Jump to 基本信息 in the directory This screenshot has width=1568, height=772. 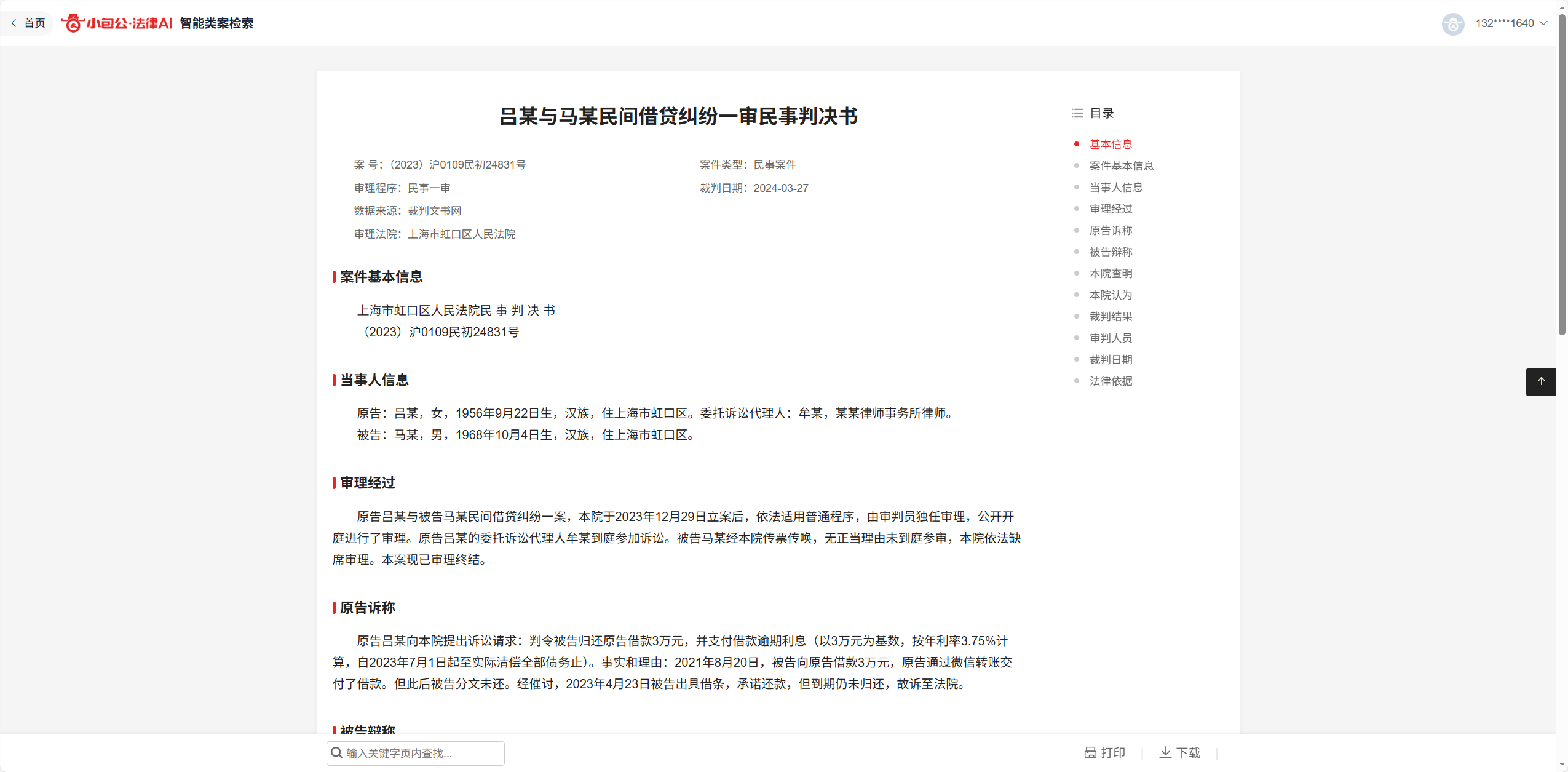[x=1111, y=144]
